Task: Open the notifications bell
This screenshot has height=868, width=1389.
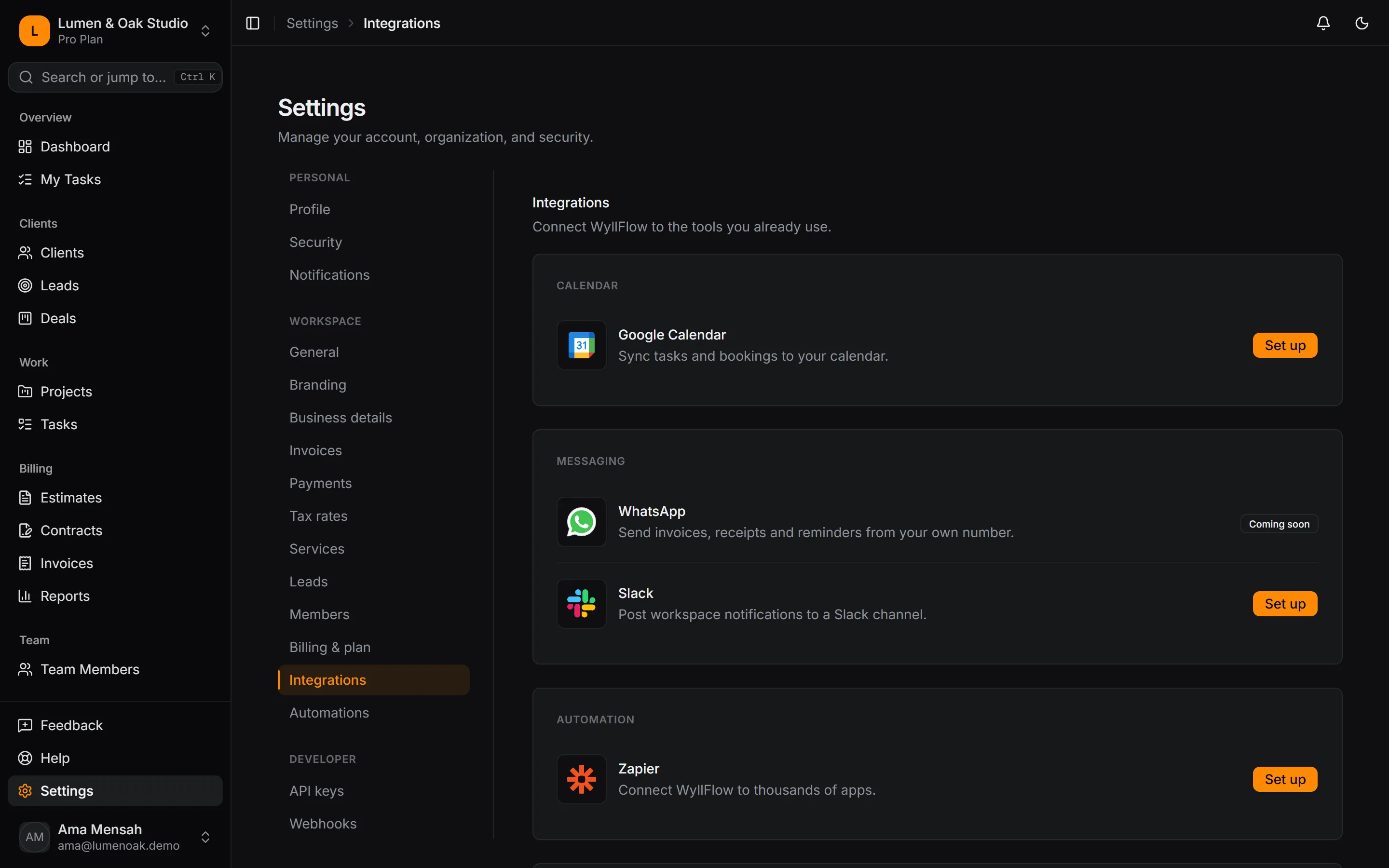Action: pyautogui.click(x=1323, y=23)
